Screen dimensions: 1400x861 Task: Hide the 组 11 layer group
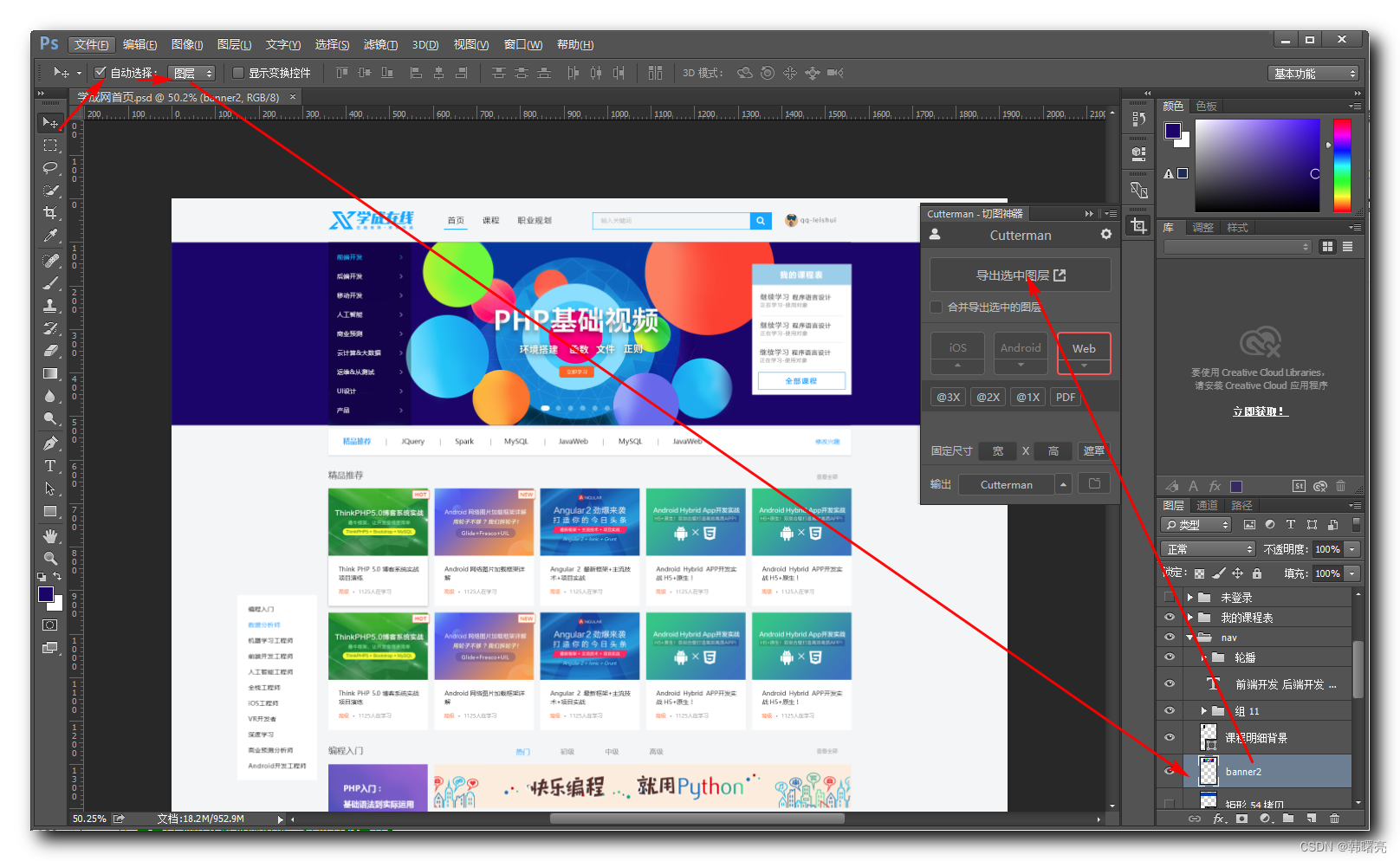1169,710
